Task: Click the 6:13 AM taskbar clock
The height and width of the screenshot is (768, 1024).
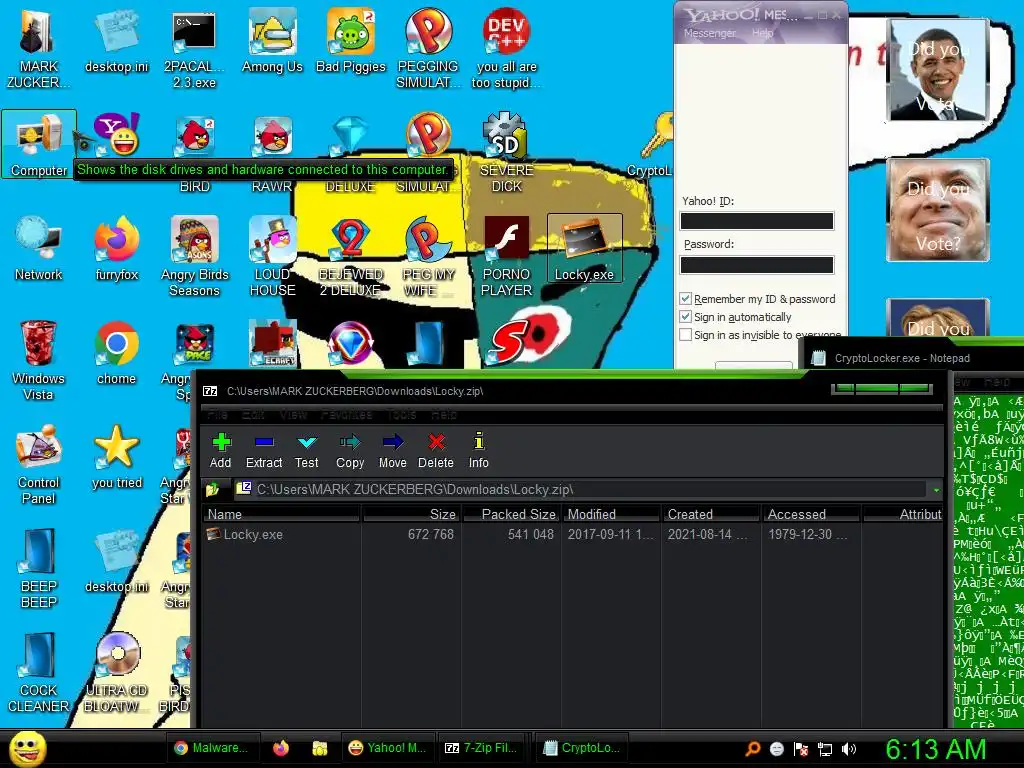Action: (x=935, y=749)
